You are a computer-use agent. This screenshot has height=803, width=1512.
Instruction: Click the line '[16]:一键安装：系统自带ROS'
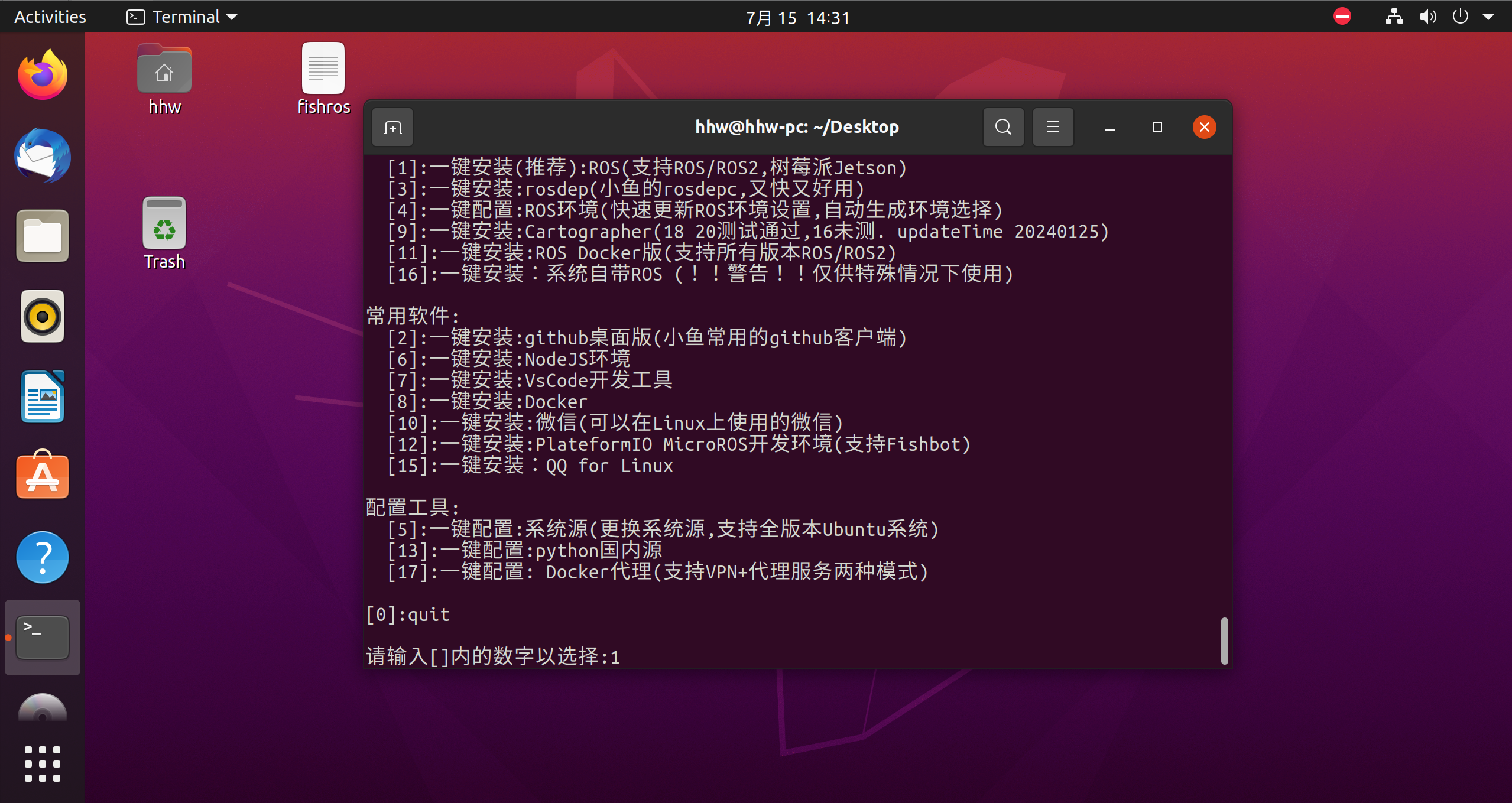(x=700, y=274)
